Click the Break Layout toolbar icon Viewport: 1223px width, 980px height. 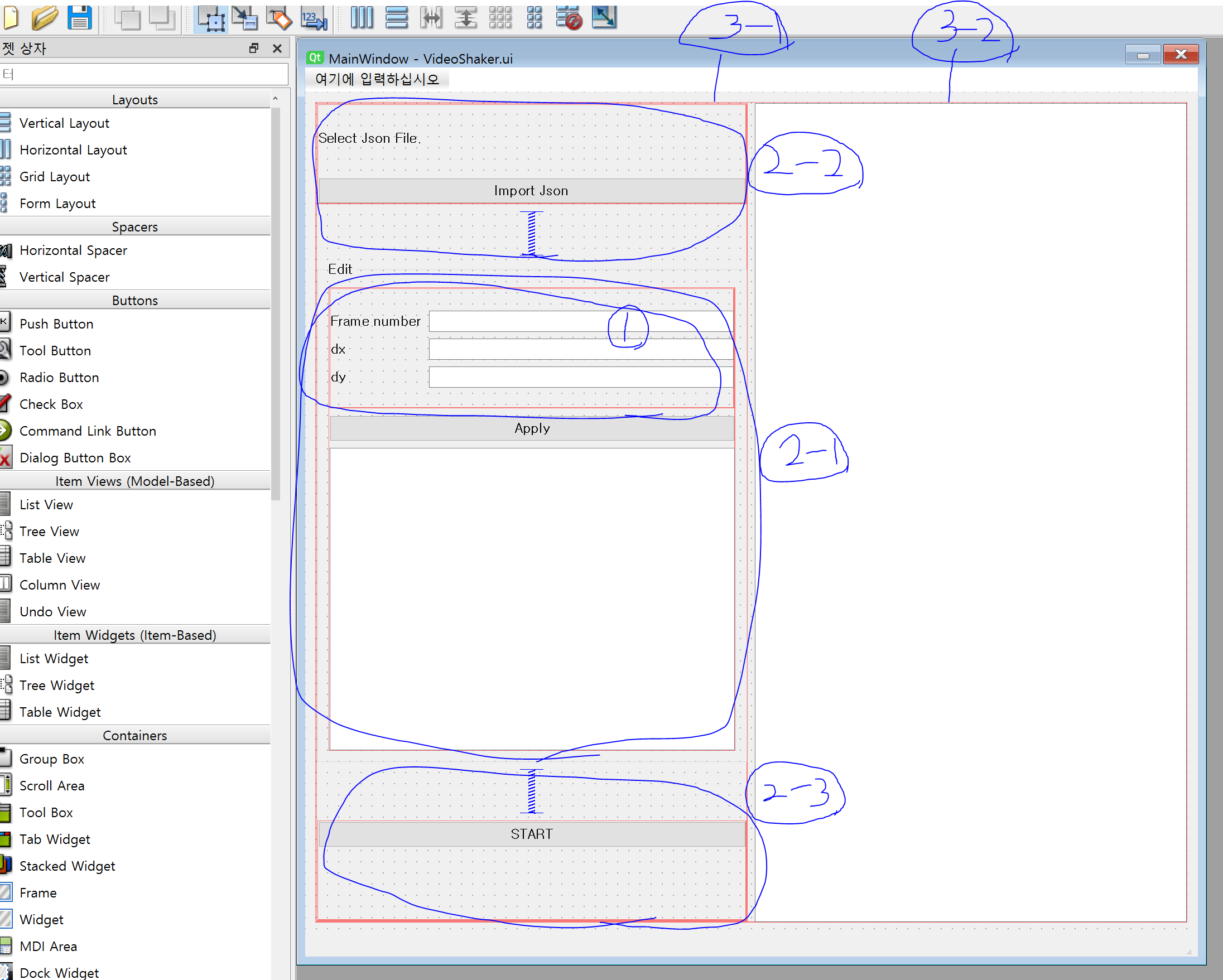point(569,17)
